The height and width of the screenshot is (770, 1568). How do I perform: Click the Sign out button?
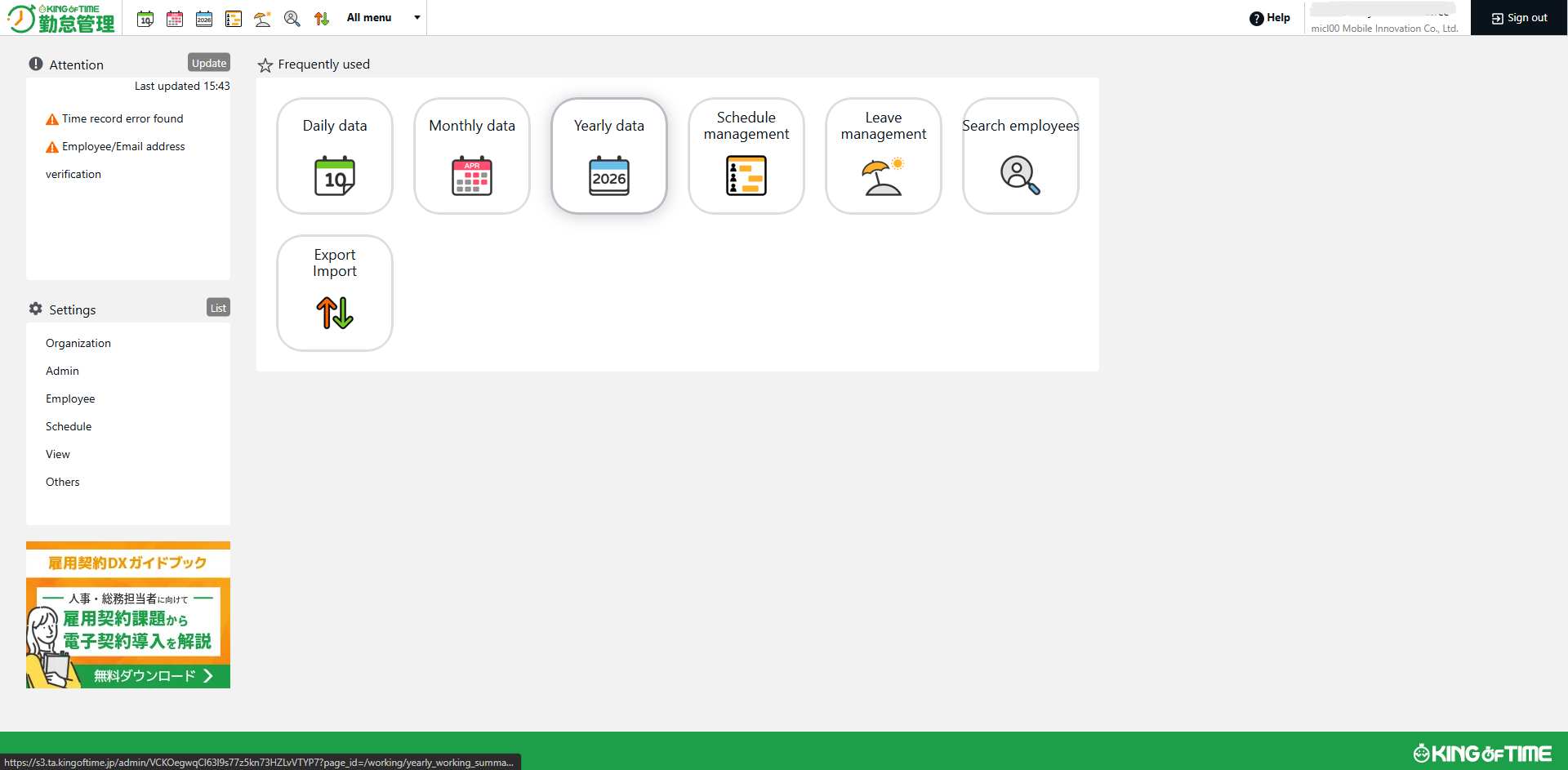[x=1519, y=18]
